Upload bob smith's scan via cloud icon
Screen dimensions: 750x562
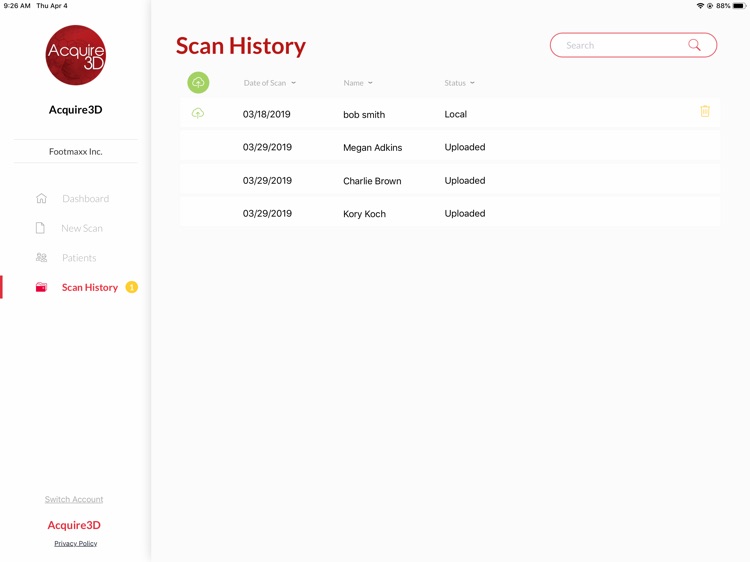coord(198,113)
